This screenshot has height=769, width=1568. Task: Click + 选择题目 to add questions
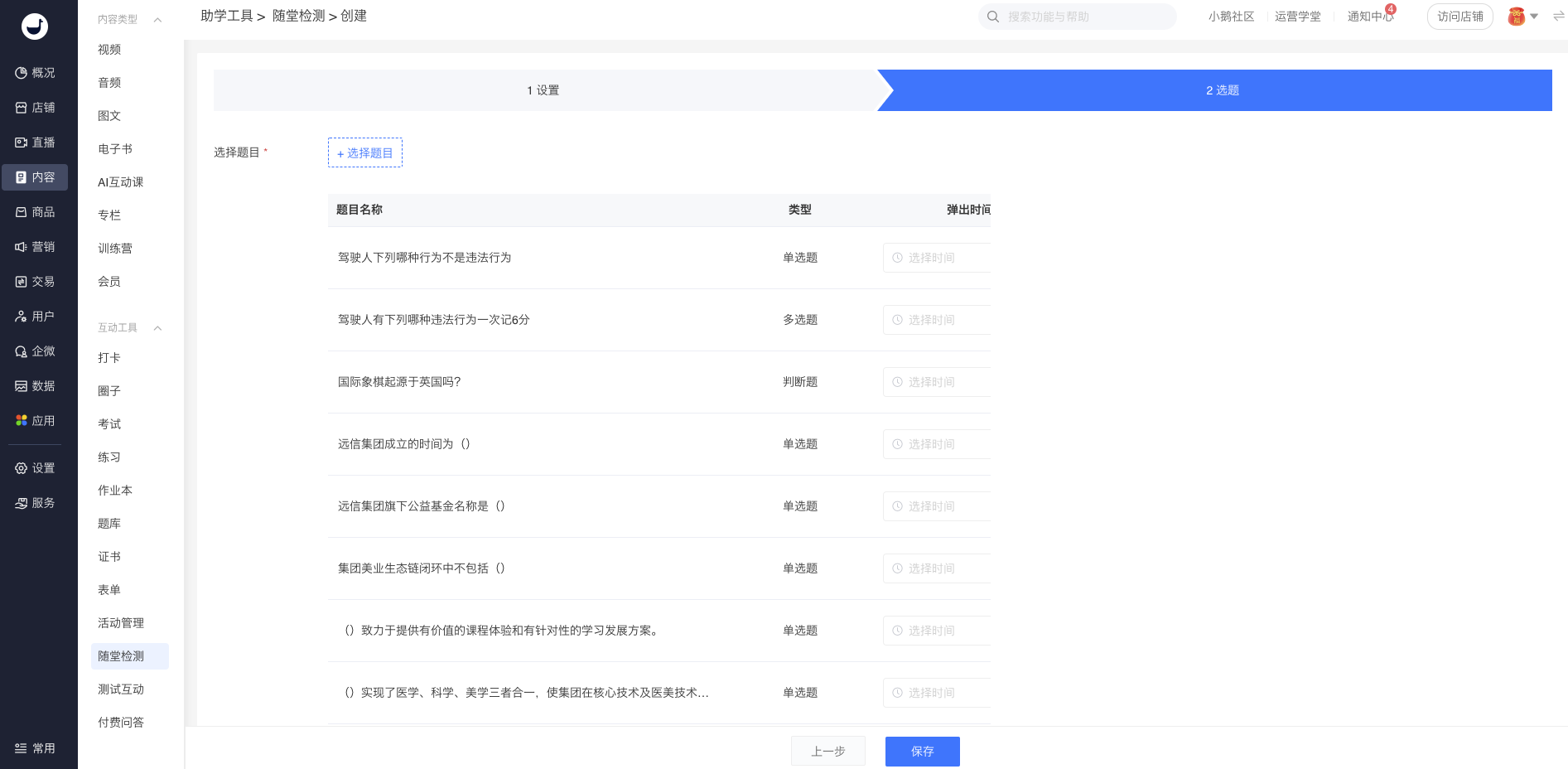pyautogui.click(x=365, y=153)
